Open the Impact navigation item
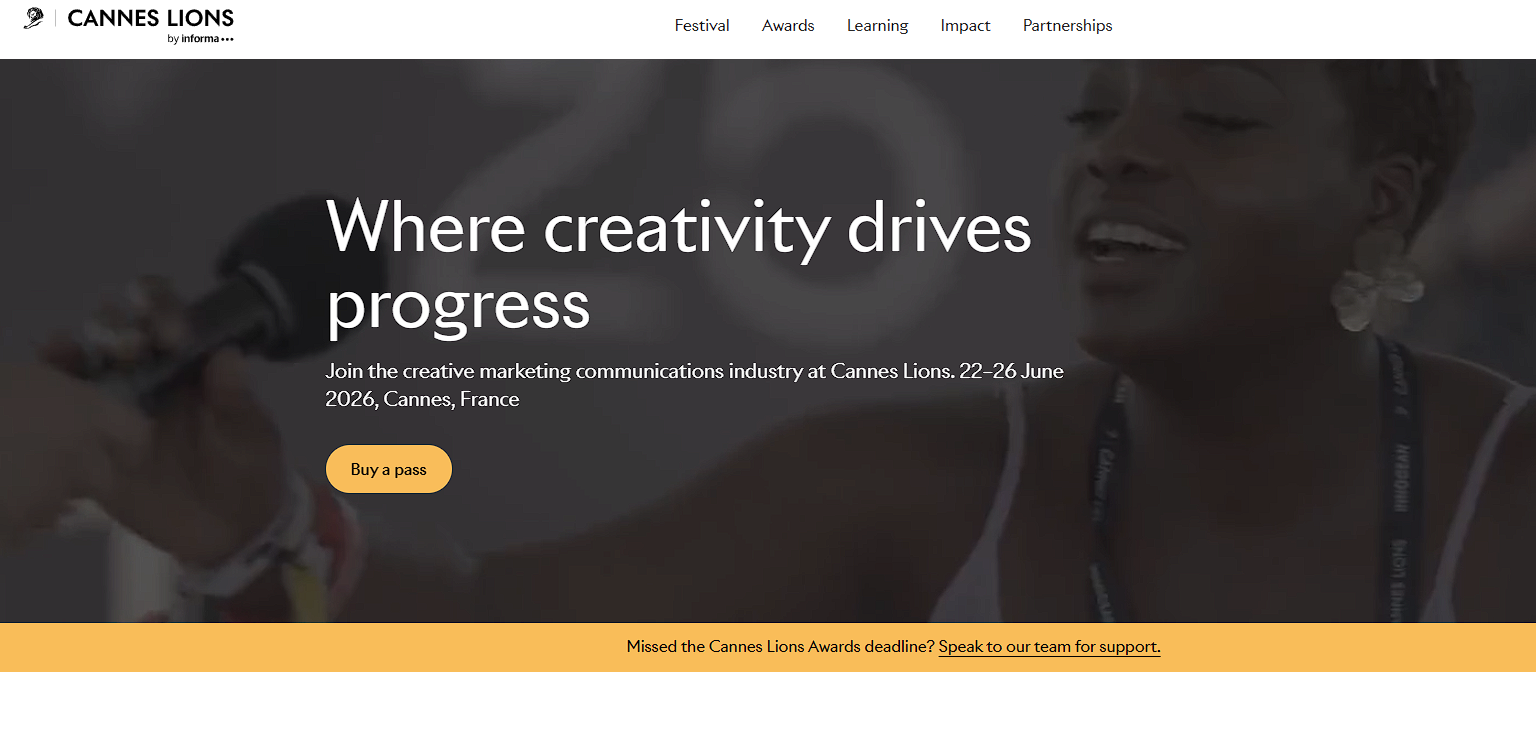 [965, 26]
